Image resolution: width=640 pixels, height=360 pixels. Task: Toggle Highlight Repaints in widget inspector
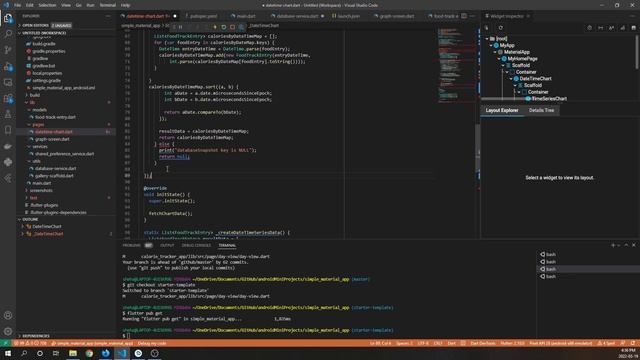(x=622, y=28)
